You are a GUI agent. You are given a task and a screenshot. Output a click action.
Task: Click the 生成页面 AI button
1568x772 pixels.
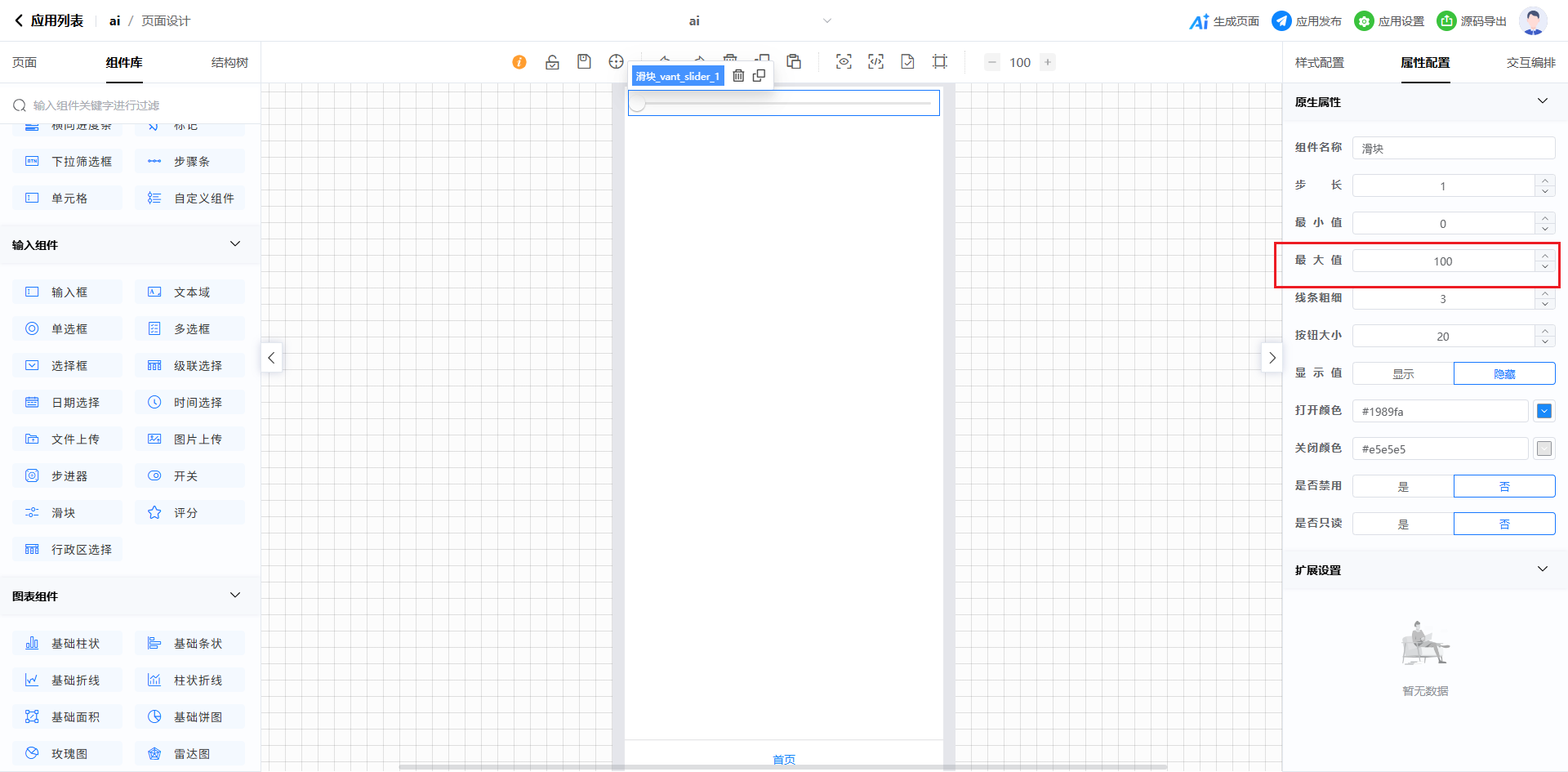click(1224, 21)
